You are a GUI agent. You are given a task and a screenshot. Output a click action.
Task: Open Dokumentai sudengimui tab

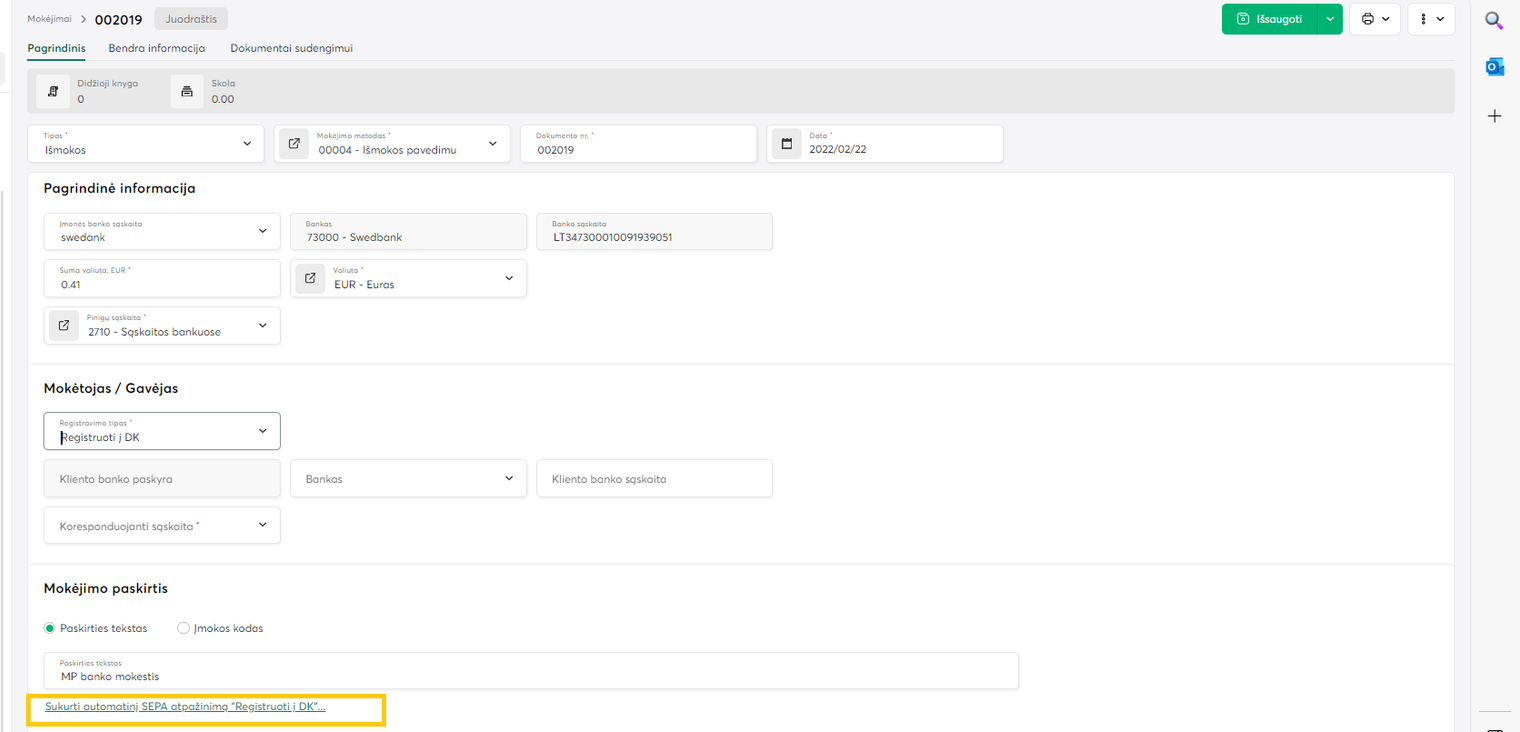(x=291, y=48)
